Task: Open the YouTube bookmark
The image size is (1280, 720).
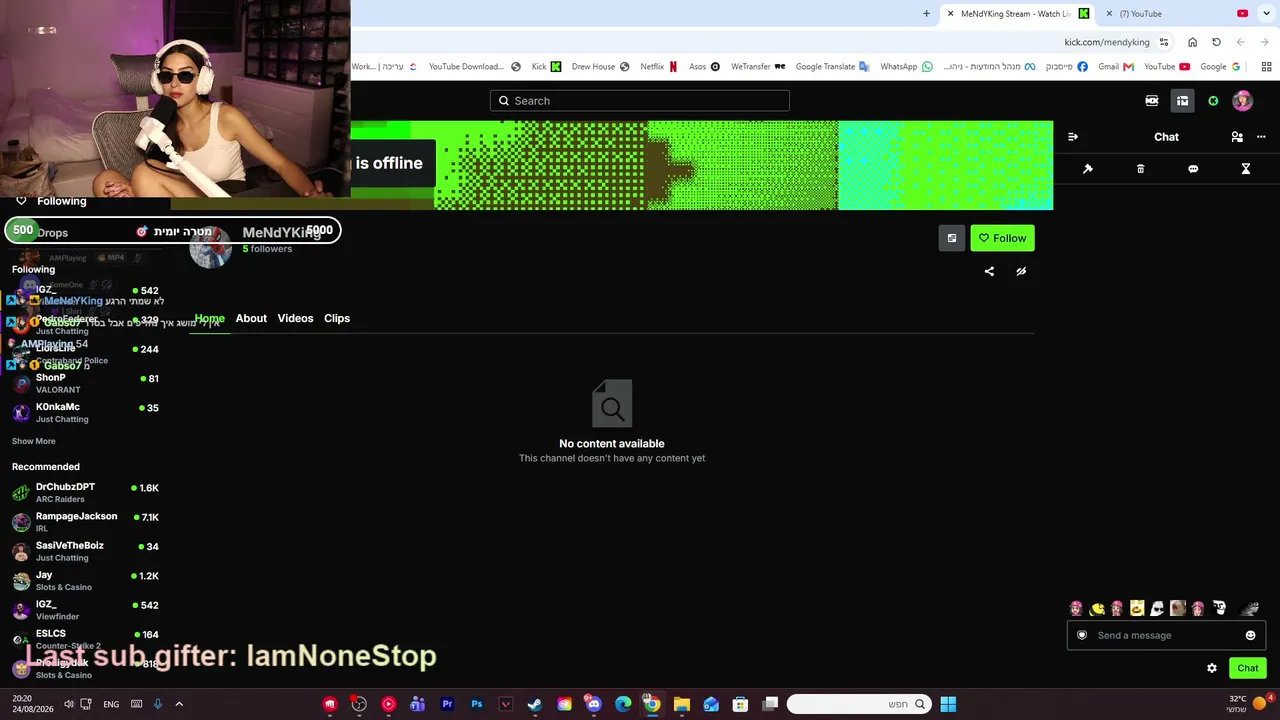Action: pyautogui.click(x=1166, y=67)
